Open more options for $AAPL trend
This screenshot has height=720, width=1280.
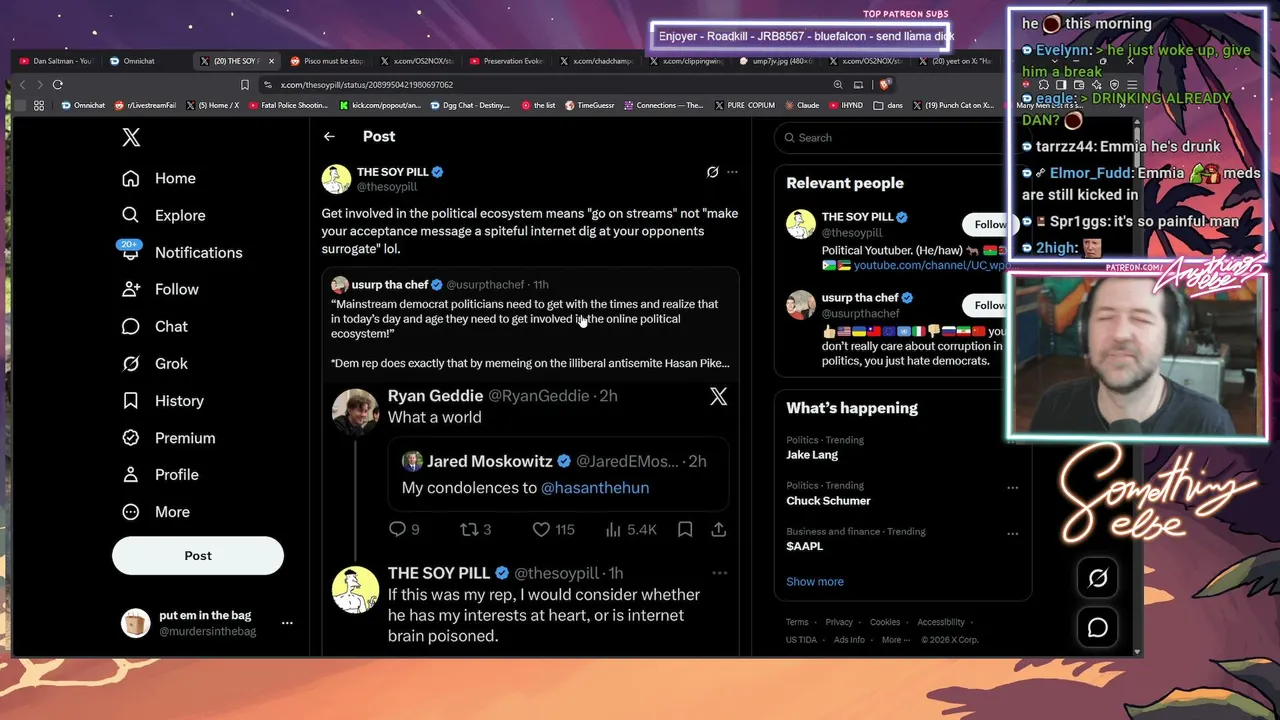(x=1012, y=534)
